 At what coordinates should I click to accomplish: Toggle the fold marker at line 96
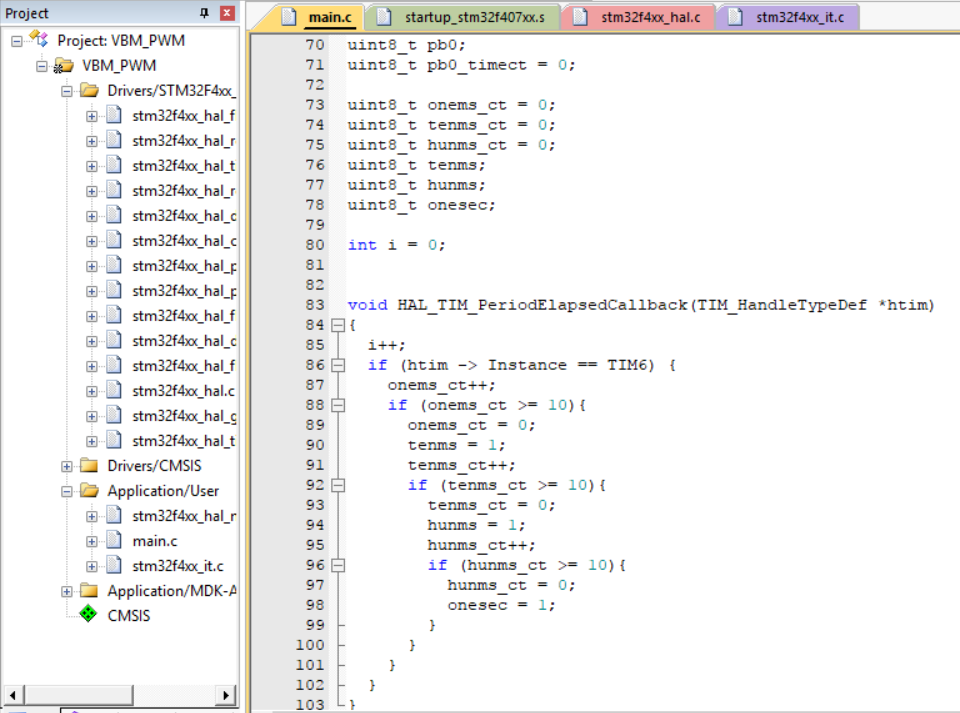[337, 565]
